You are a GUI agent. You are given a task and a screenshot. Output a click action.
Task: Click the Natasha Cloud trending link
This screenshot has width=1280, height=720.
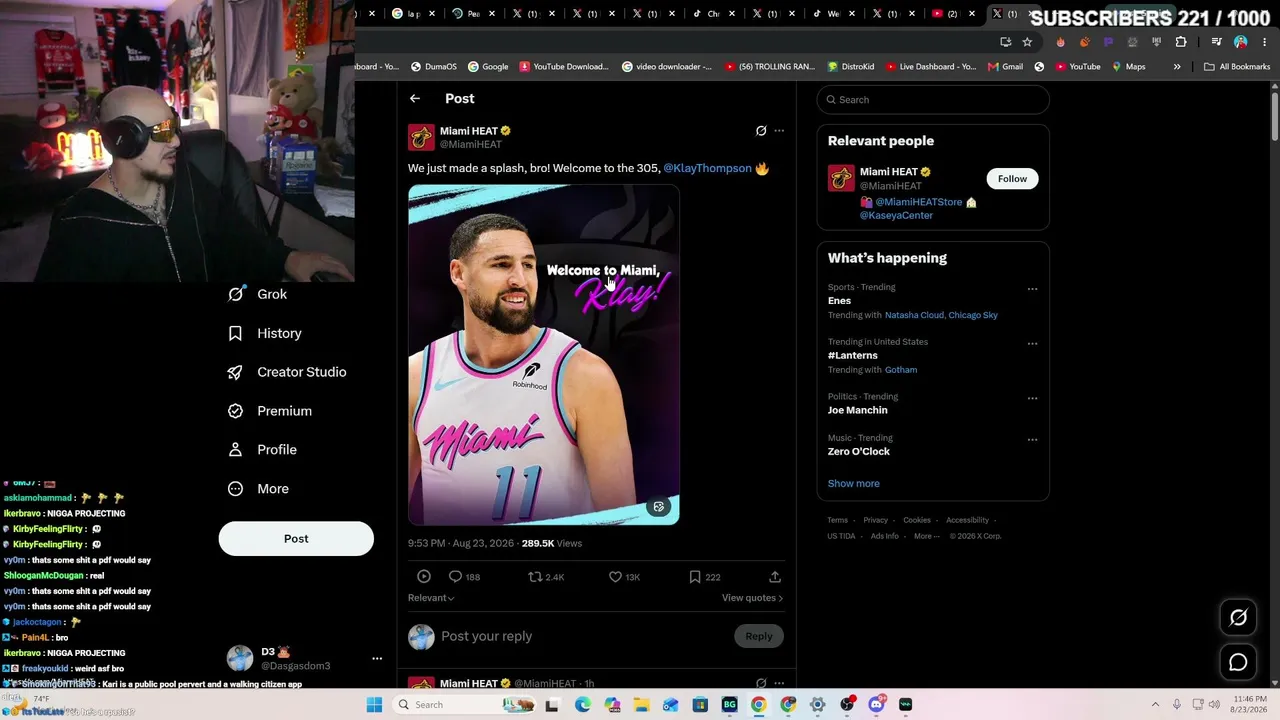coord(914,315)
